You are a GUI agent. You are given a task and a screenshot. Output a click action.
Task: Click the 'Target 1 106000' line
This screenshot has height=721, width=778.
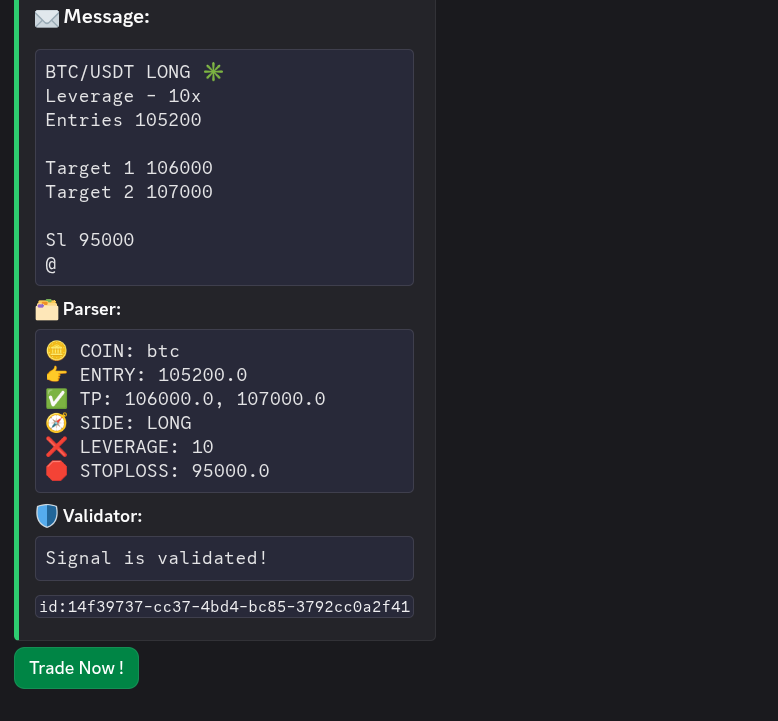click(x=129, y=168)
